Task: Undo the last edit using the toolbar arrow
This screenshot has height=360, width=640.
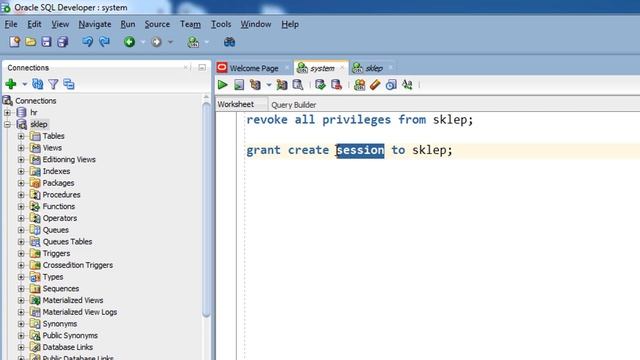Action: click(x=87, y=42)
